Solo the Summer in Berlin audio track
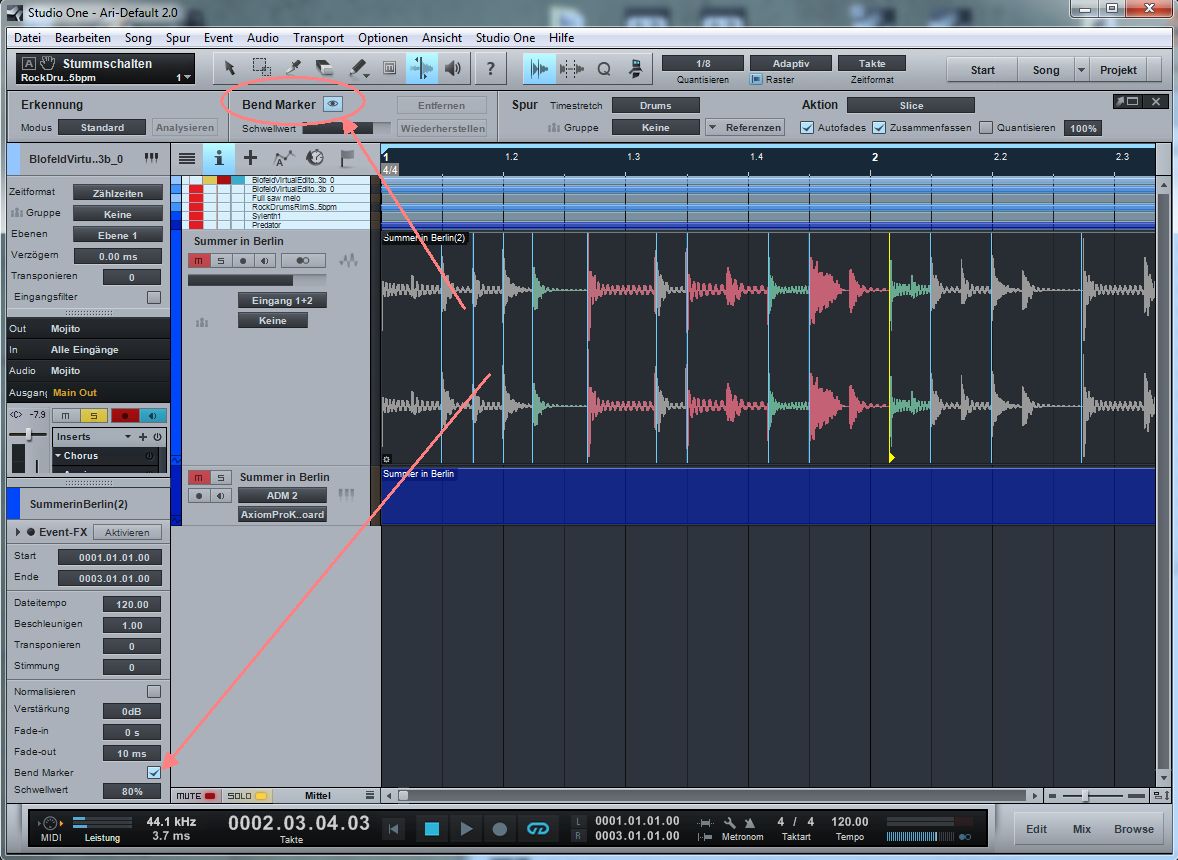The image size is (1178, 860). [x=220, y=261]
